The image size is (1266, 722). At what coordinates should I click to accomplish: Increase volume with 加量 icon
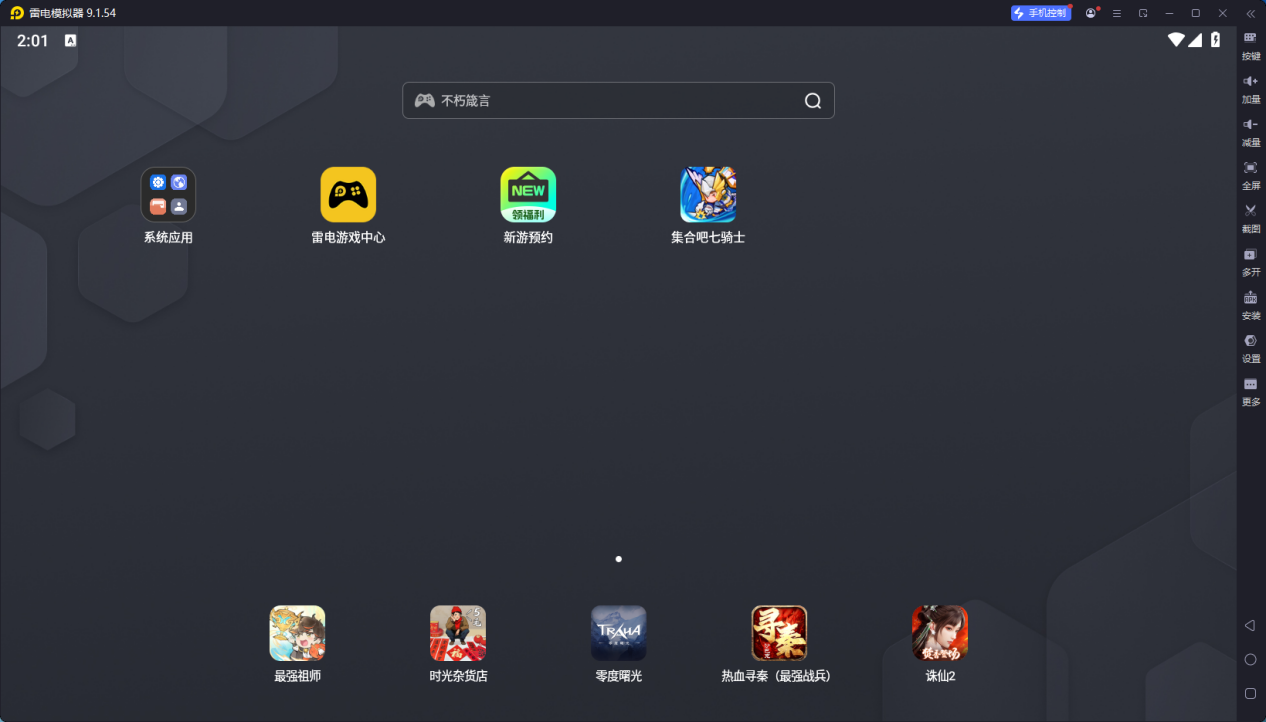1250,88
